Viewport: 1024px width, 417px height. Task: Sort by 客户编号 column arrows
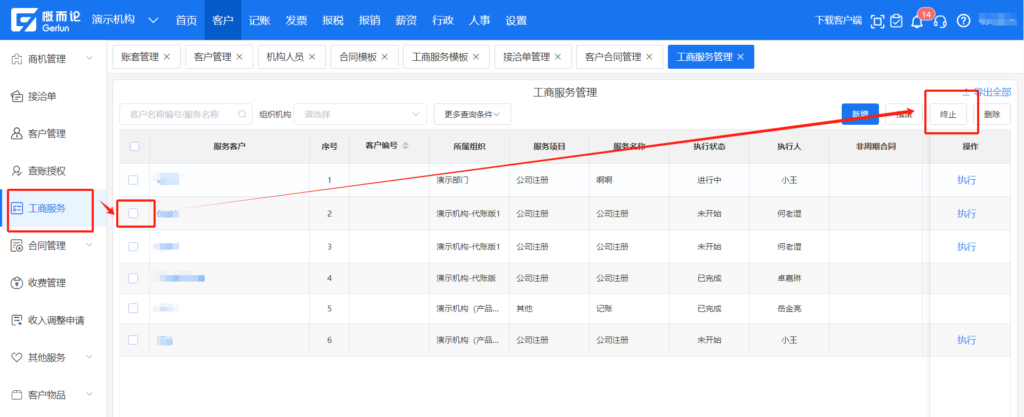[x=406, y=146]
